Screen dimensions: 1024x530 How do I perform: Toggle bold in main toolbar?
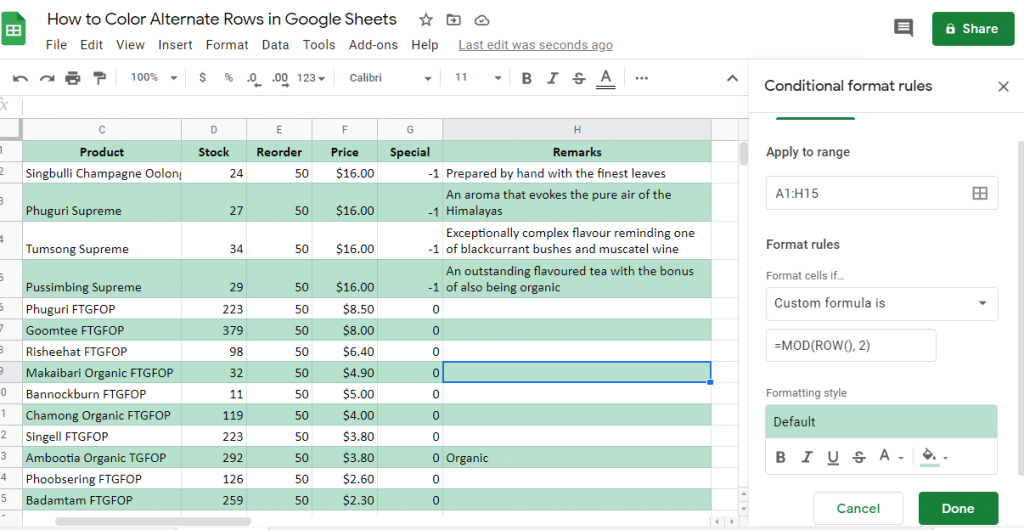click(x=526, y=78)
